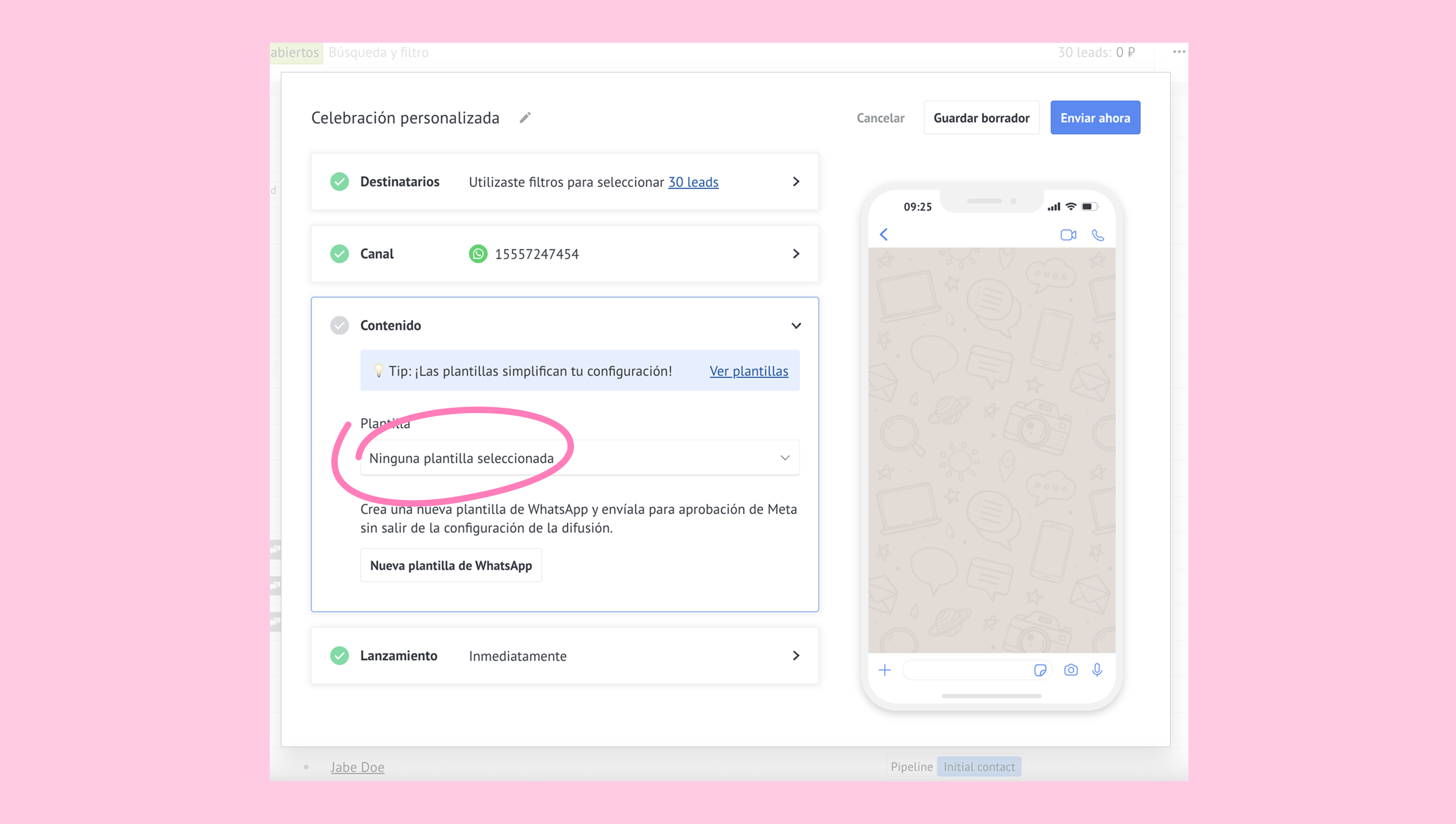Viewport: 1456px width, 824px height.
Task: Tap the camera icon in phone preview
Action: tap(1071, 670)
